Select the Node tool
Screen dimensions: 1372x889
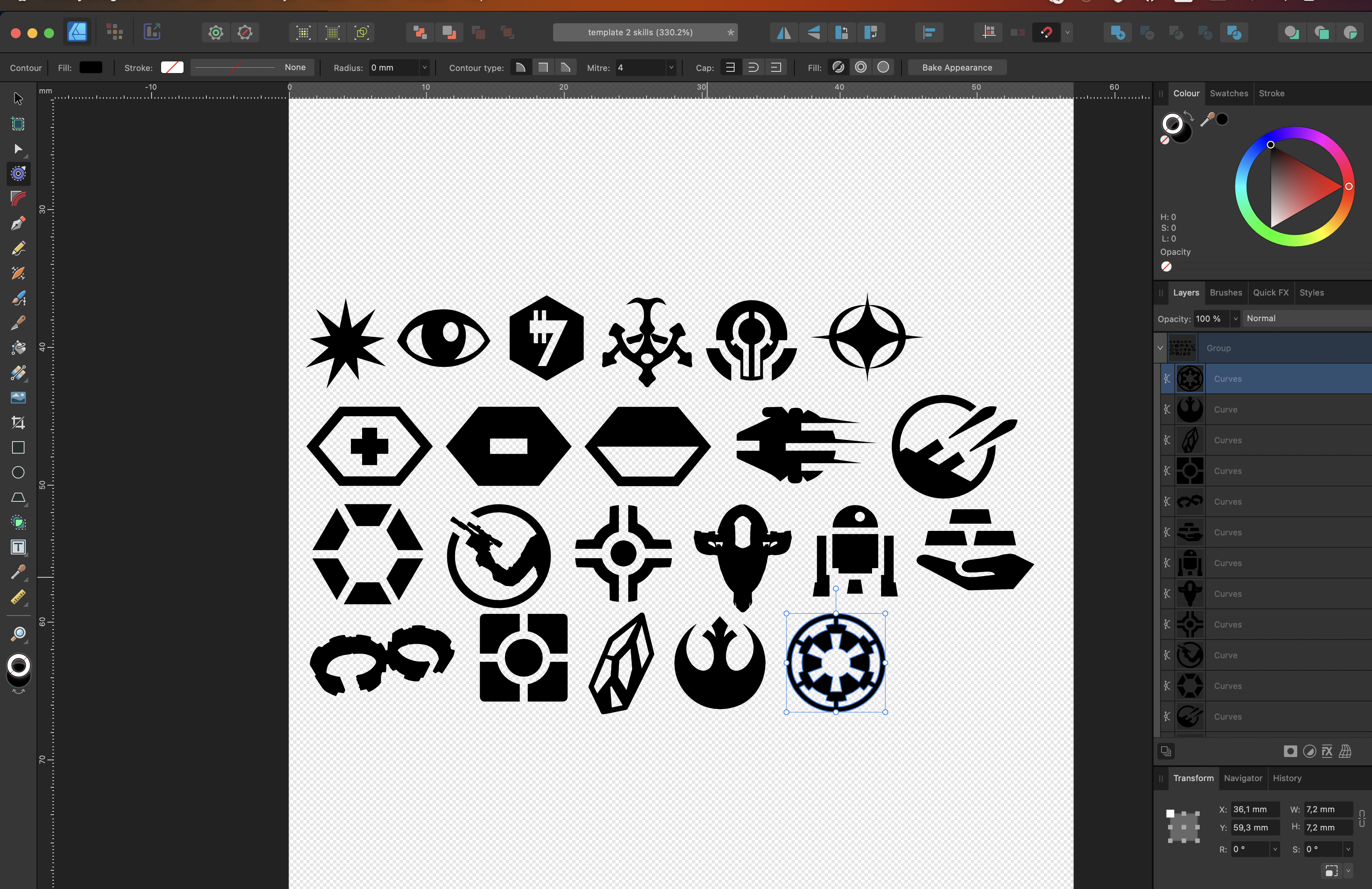point(18,149)
